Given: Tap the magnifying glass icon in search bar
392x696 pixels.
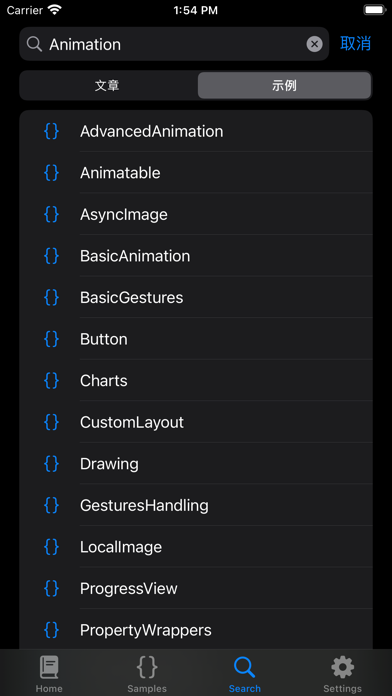Looking at the screenshot, I should coord(34,44).
